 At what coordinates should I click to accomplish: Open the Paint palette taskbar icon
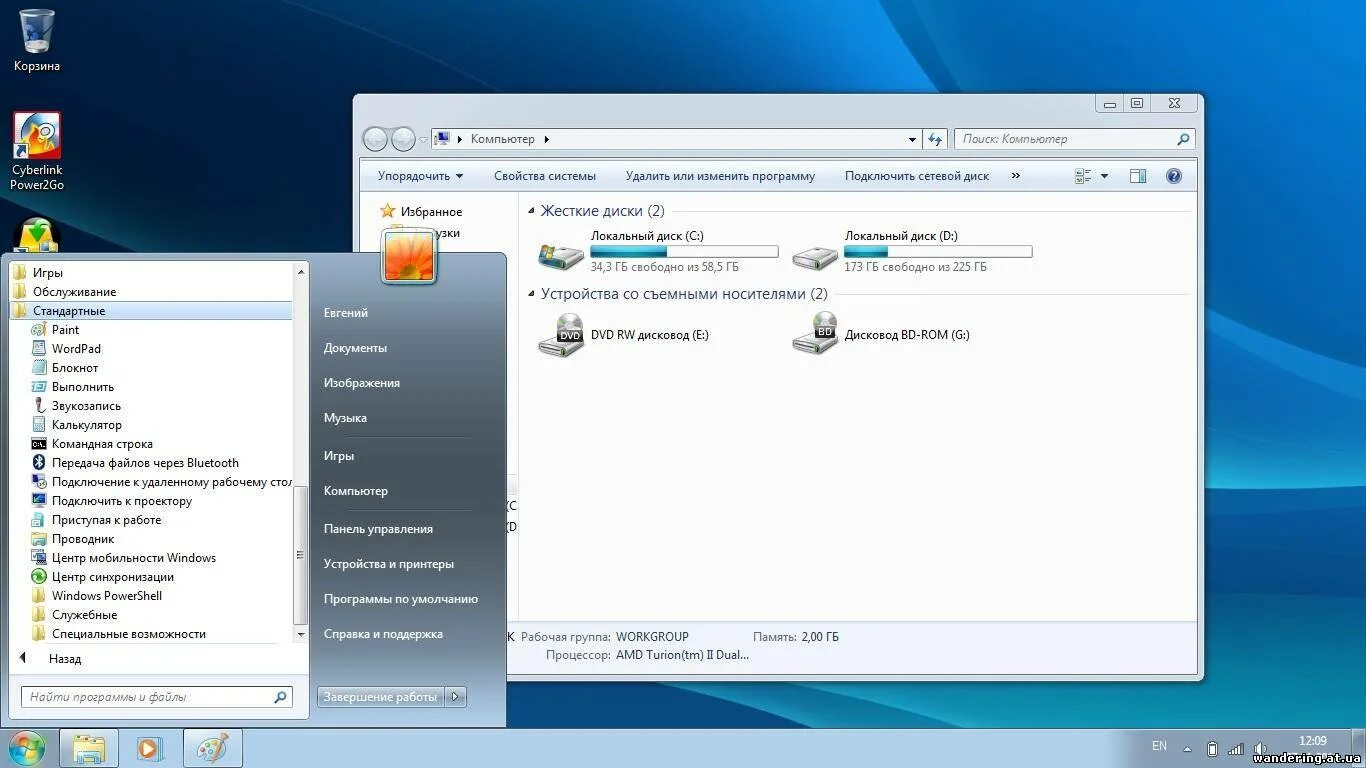coord(212,748)
